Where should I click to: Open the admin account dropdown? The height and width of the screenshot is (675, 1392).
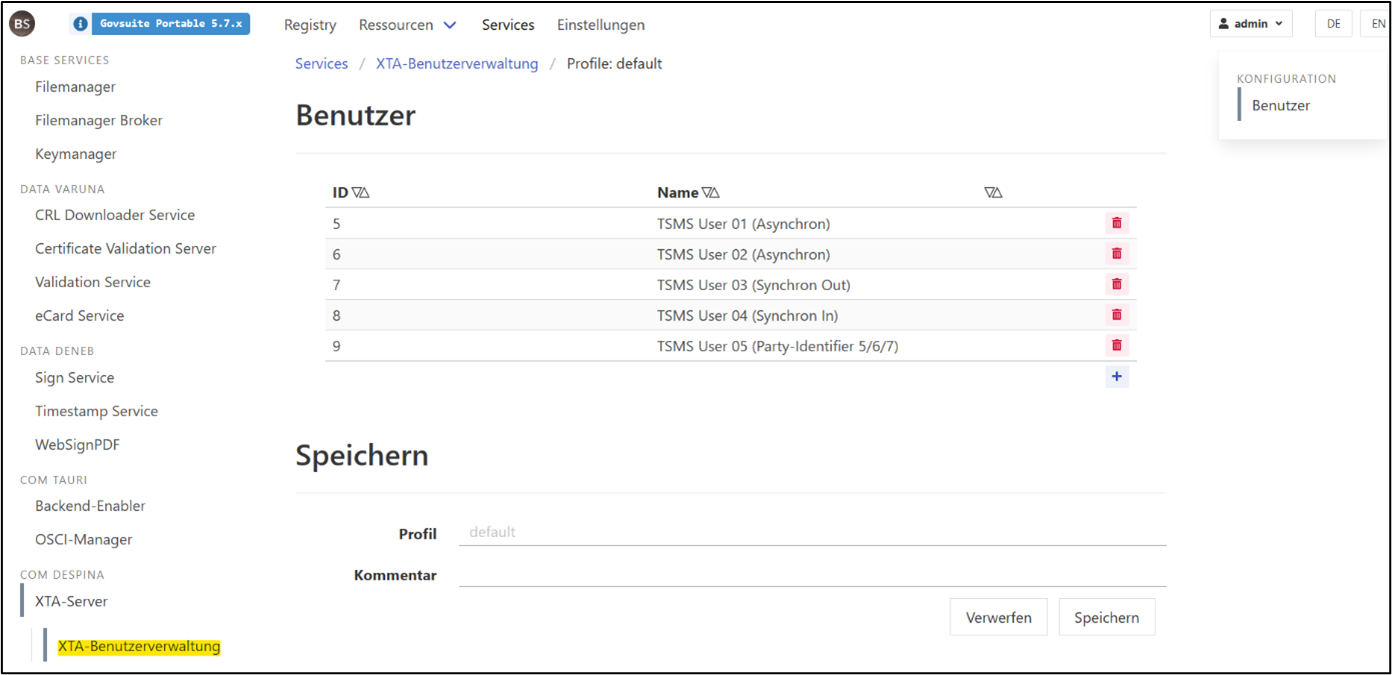1250,23
